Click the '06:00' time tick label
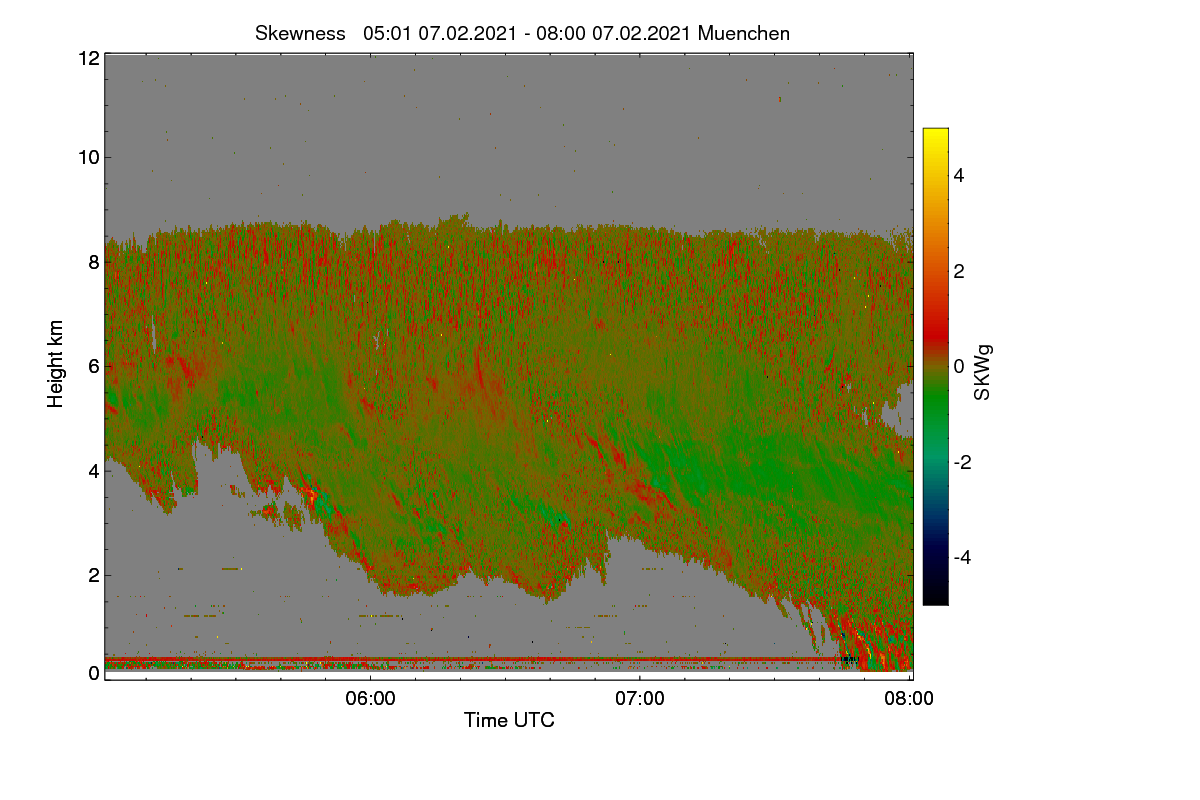1200x800 pixels. pos(370,699)
